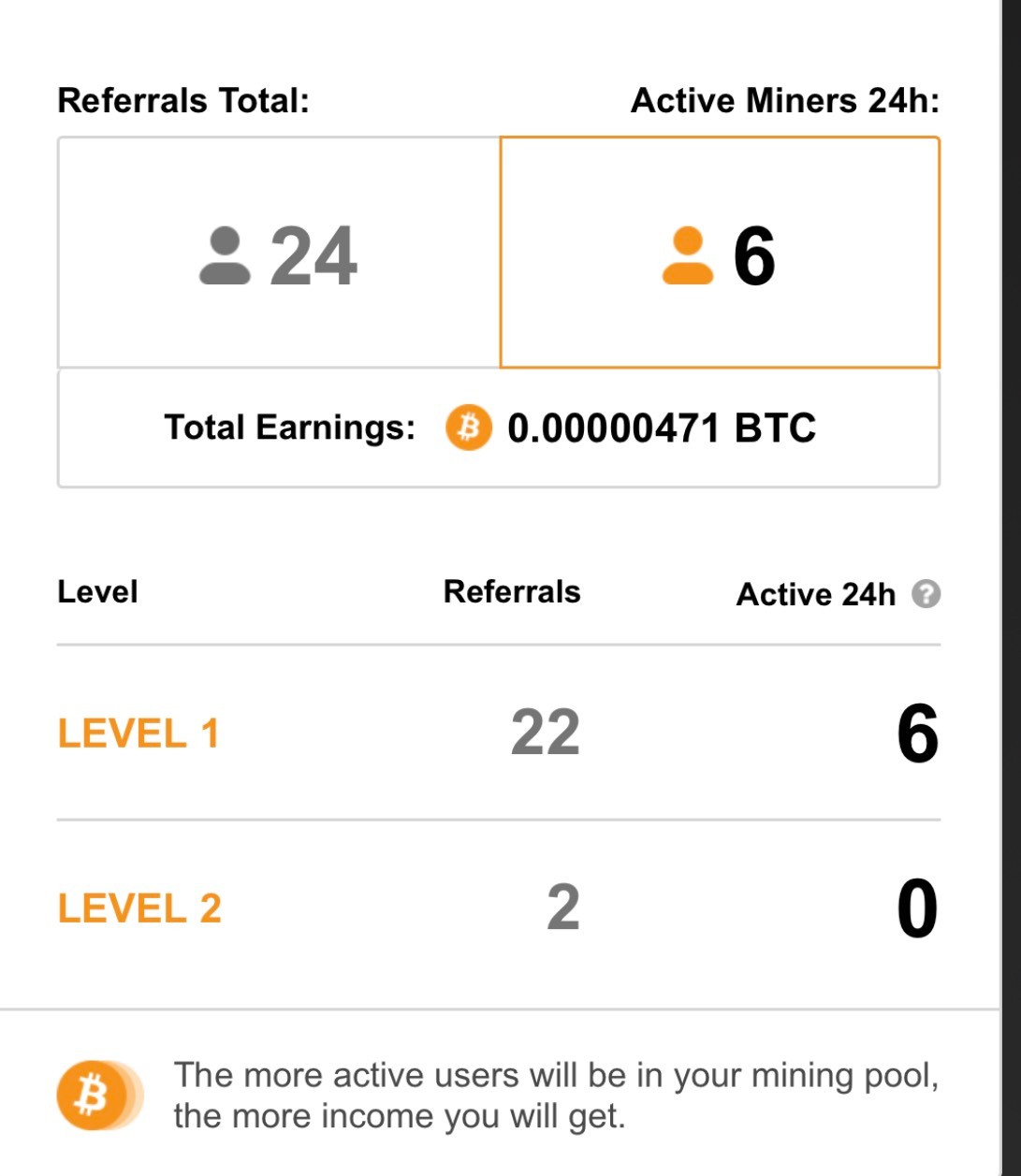Click Level 2 referrals count 2
Screen dimensions: 1021x1176
(x=563, y=907)
